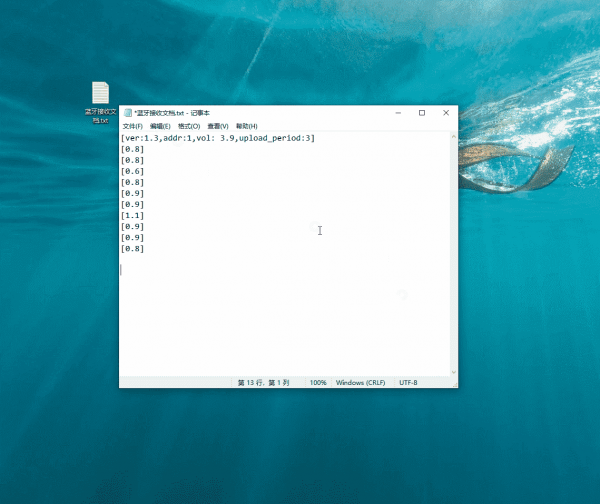This screenshot has width=600, height=504.
Task: Open the 编辑(E) menu
Action: click(x=161, y=126)
